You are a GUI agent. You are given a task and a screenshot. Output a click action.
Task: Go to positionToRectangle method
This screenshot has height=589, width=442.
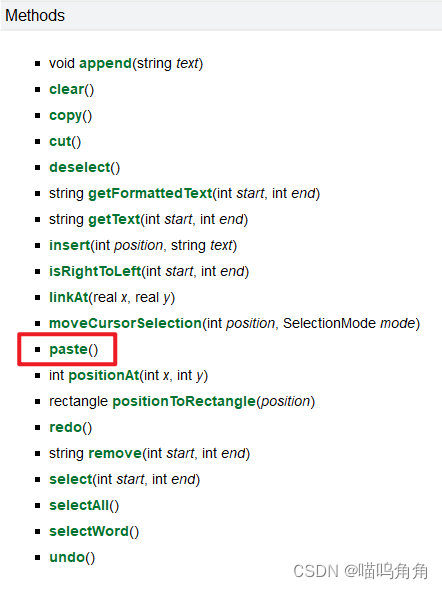pyautogui.click(x=184, y=401)
